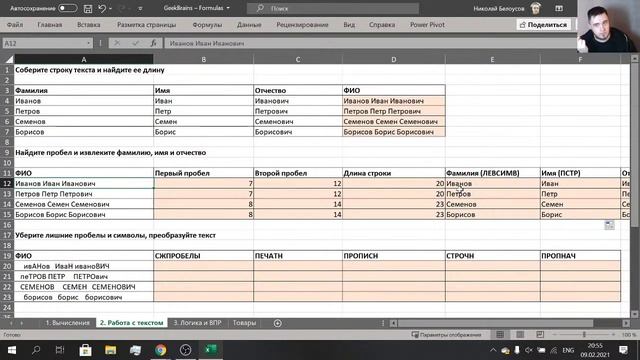Open Windows taskbar search
Image resolution: width=640 pixels, height=360 pixels.
point(36,350)
